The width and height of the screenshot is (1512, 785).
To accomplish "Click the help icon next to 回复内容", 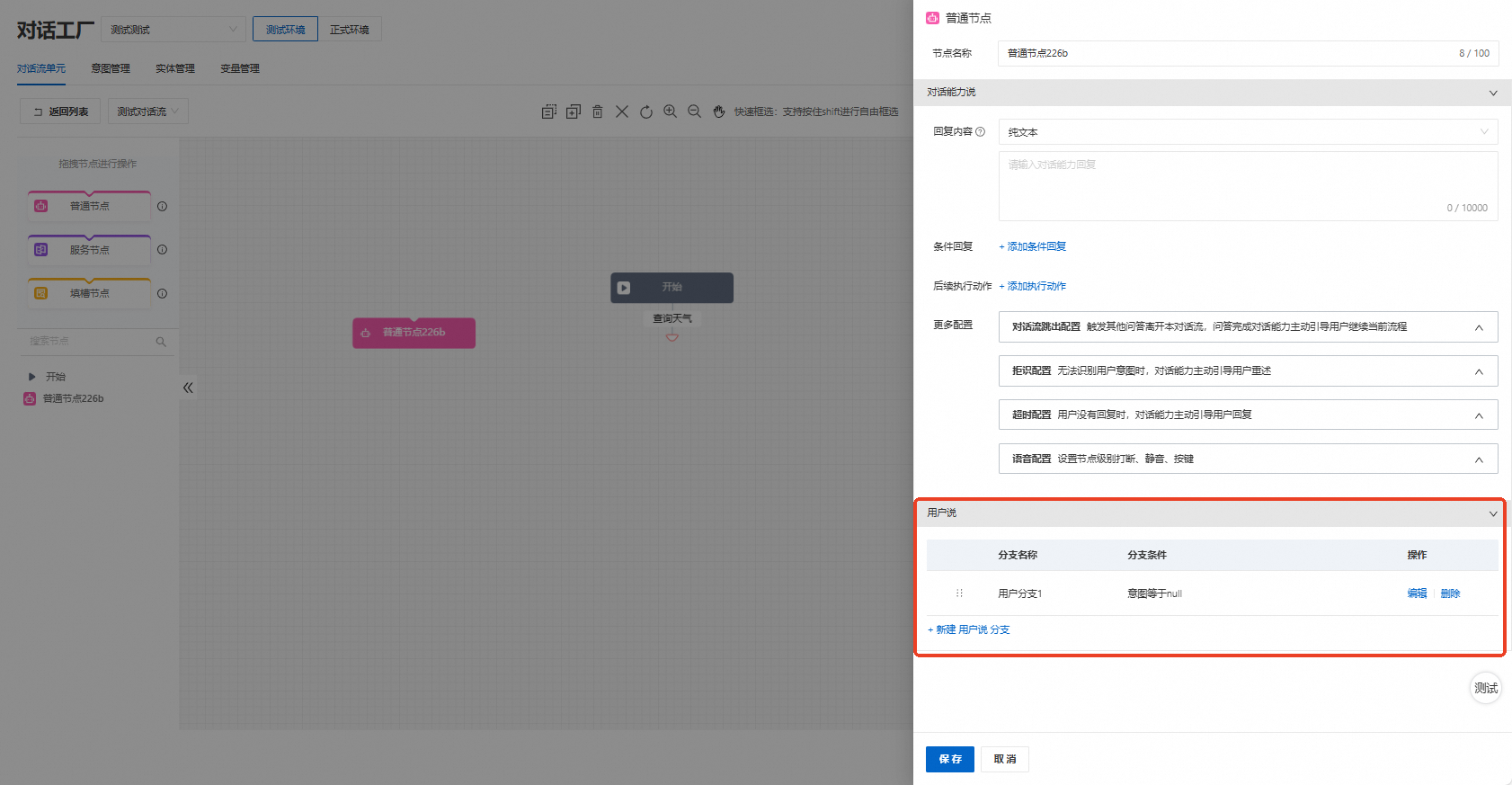I will [x=980, y=131].
